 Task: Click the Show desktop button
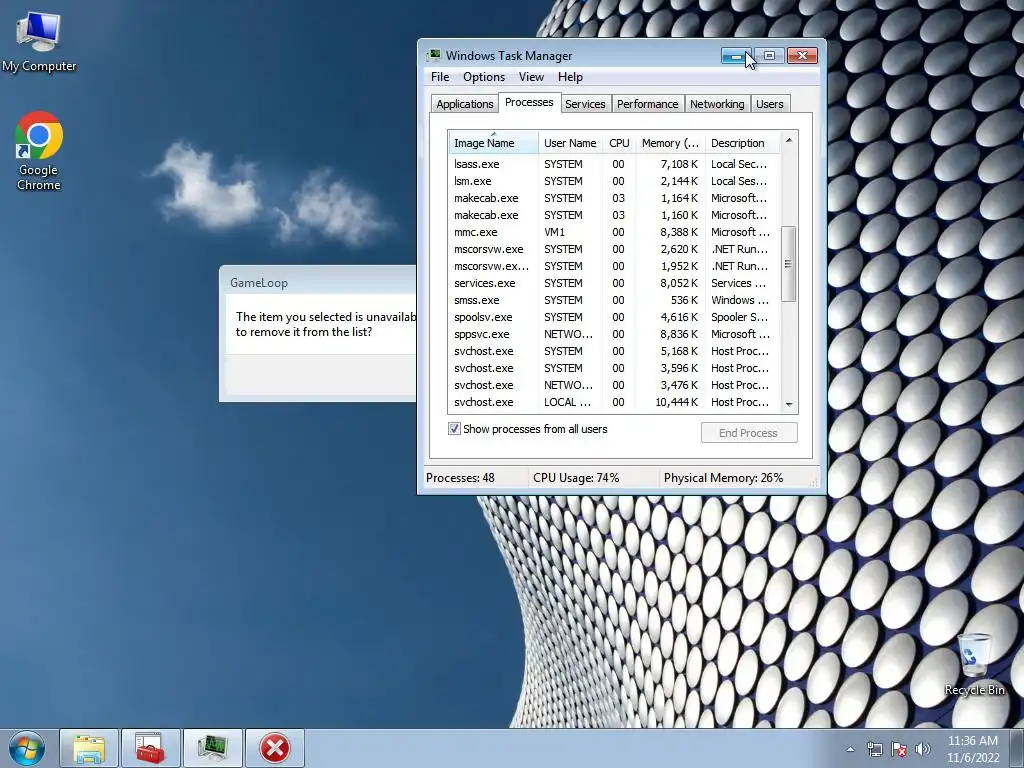1016,748
